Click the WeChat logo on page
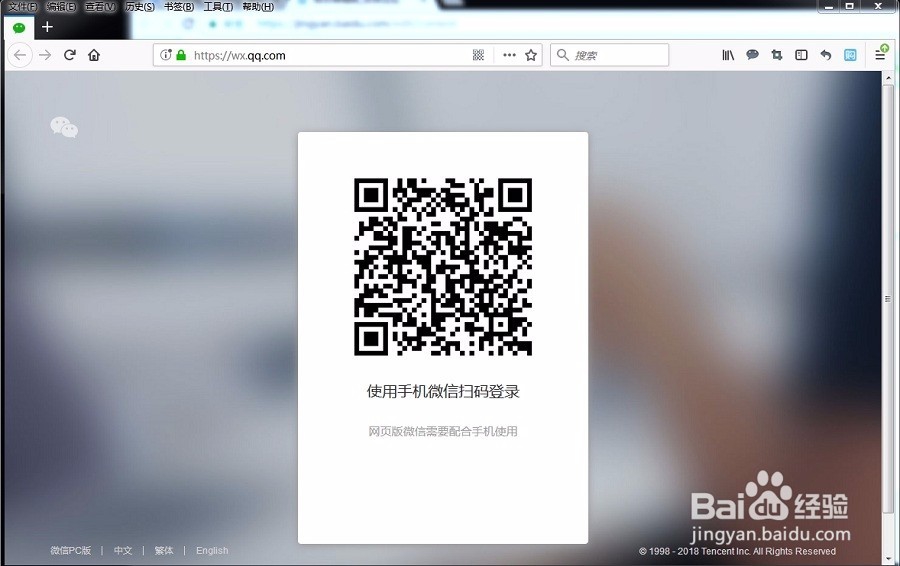The image size is (900, 566). (x=64, y=127)
